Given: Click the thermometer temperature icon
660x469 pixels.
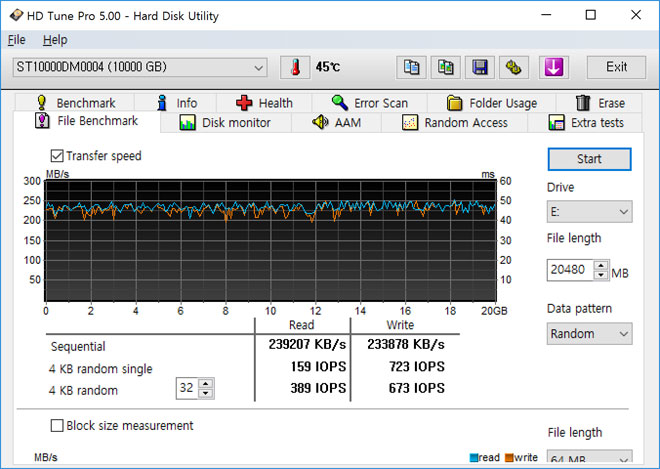Looking at the screenshot, I should 295,67.
